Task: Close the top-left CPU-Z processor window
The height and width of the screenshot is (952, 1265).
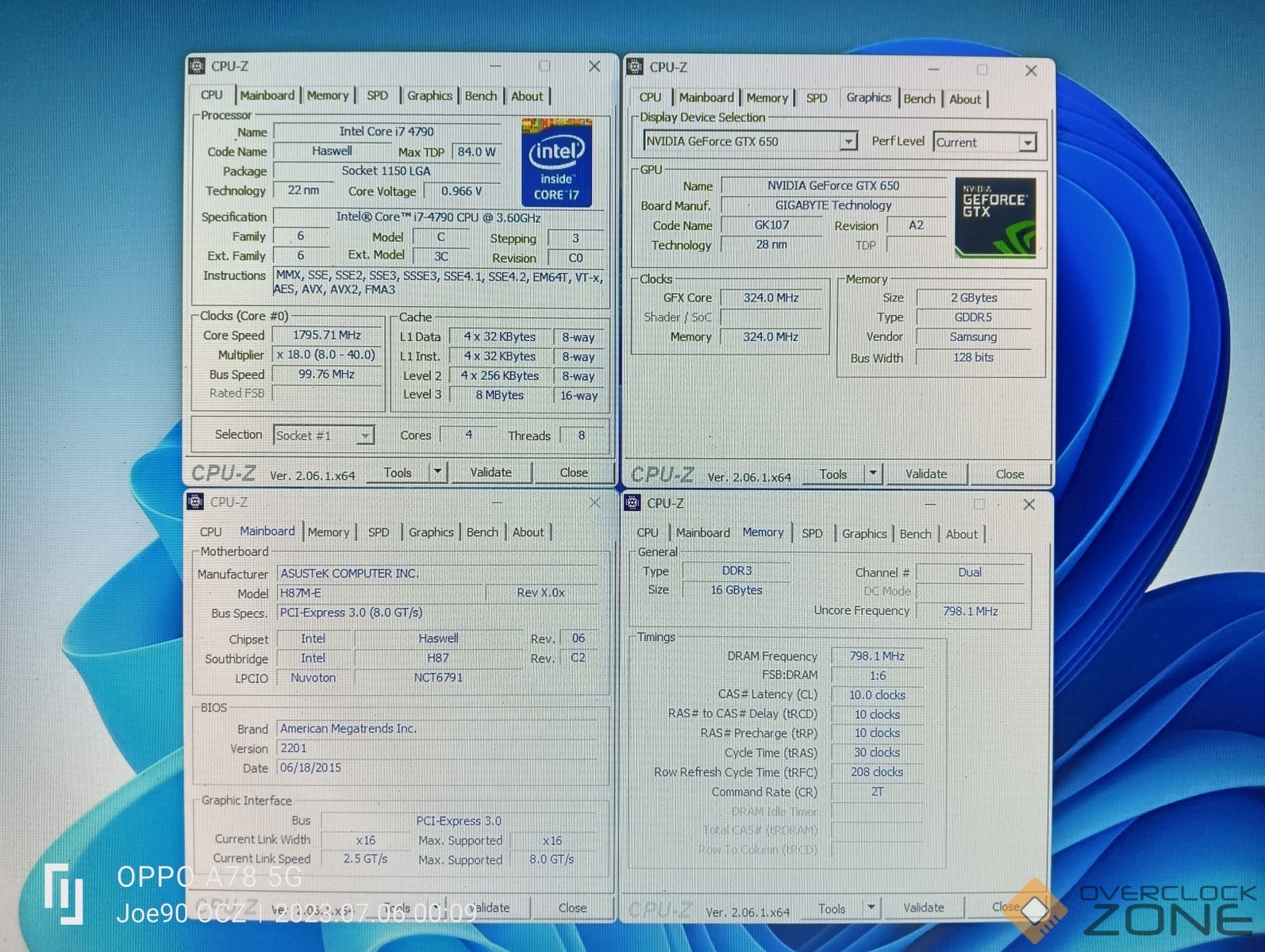Action: (594, 67)
